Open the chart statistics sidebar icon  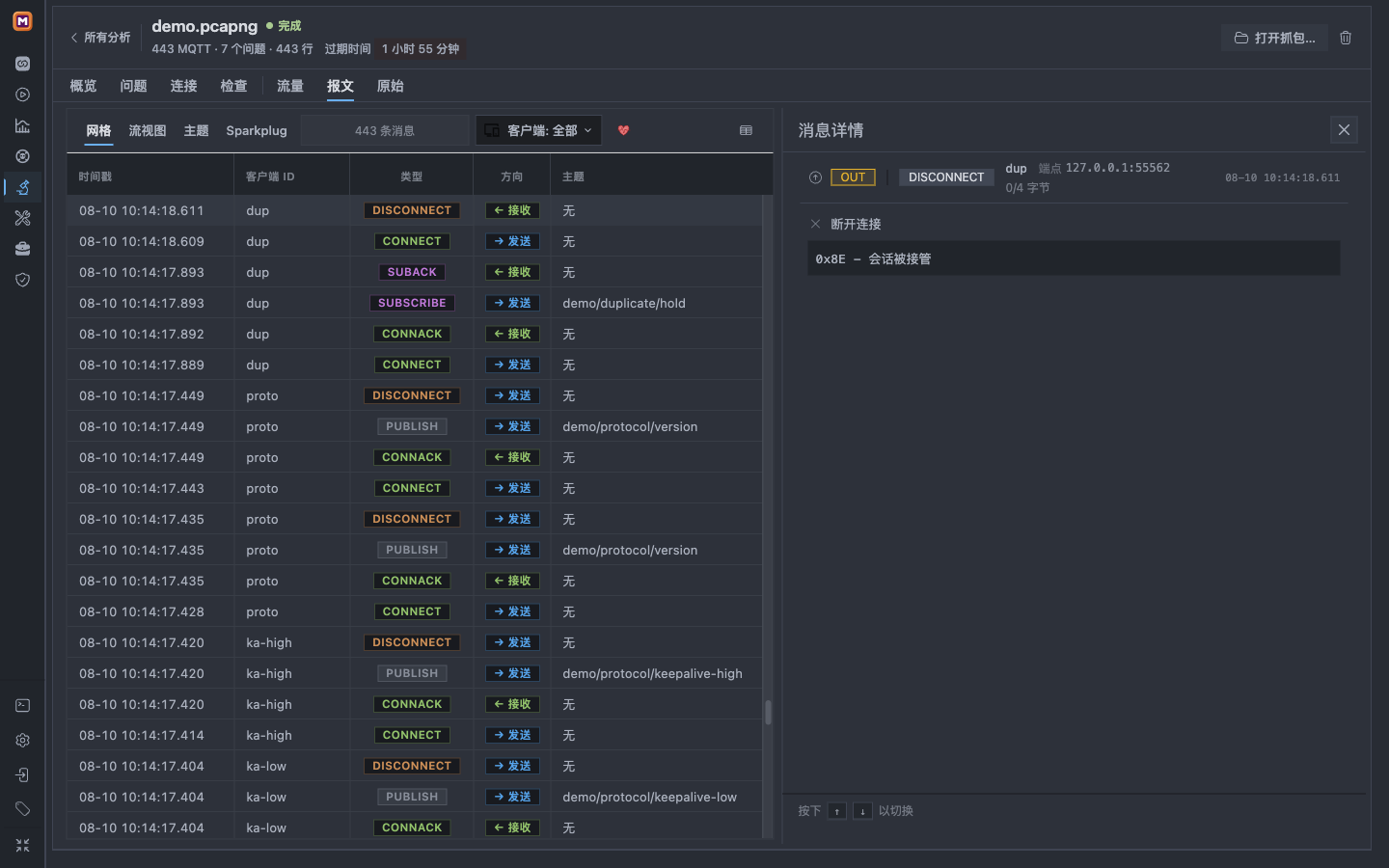point(22,125)
